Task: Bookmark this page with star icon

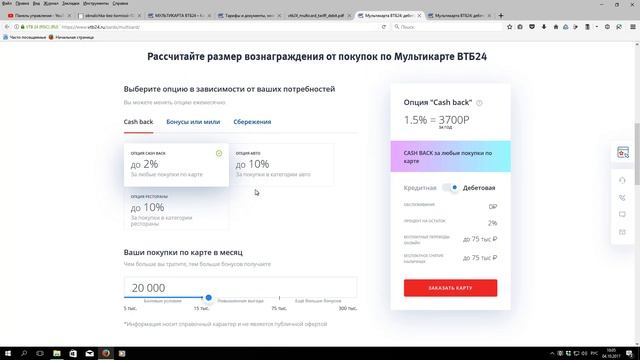Action: 509,27
